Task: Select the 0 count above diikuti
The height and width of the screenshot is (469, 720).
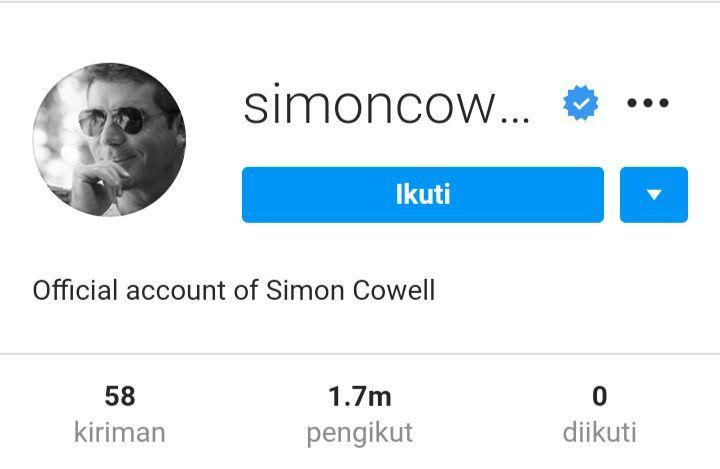Action: tap(599, 396)
